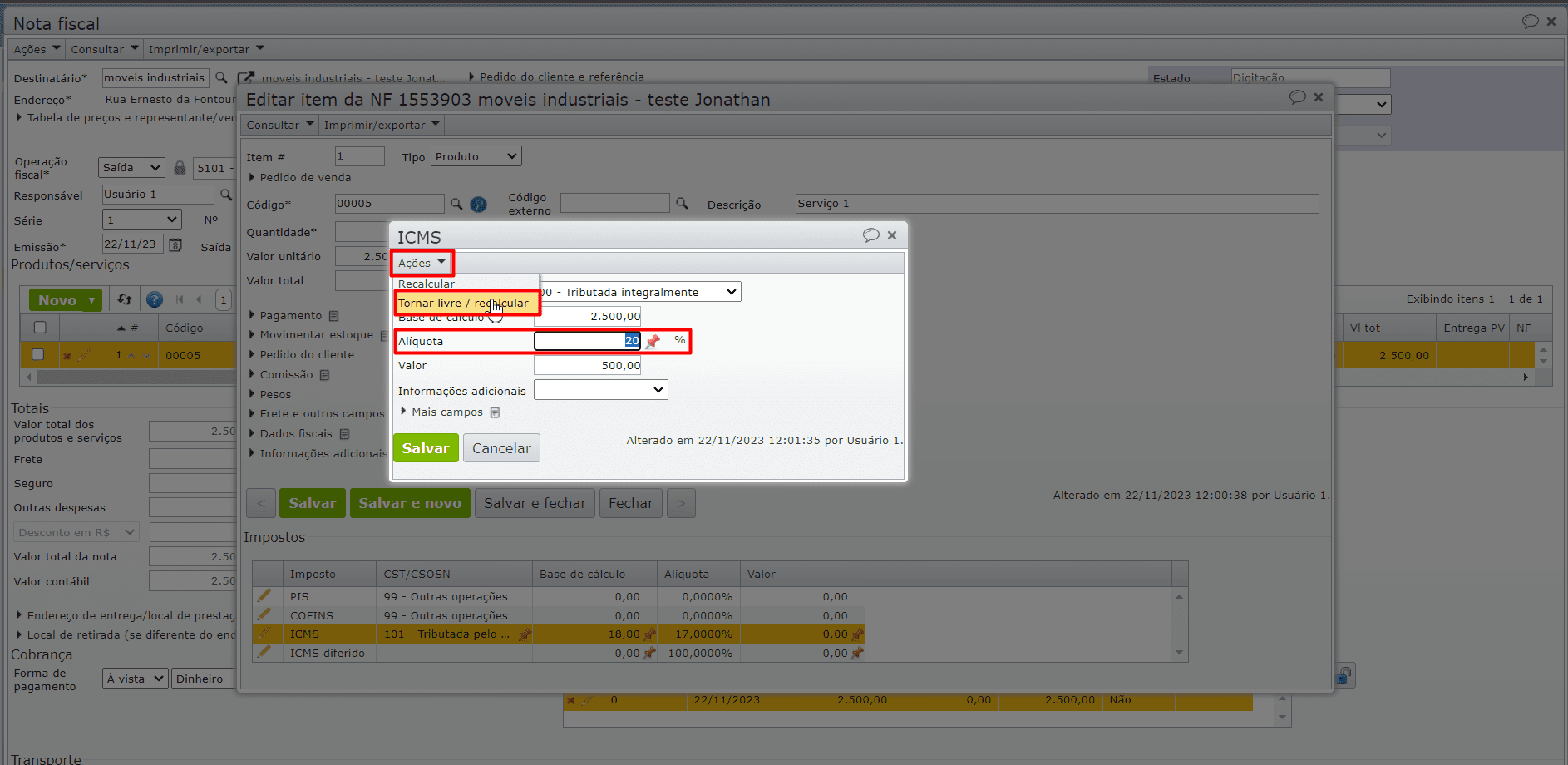Screen dimensions: 1568x765
Task: Open the Tipo 'Produto' dropdown
Action: coord(476,156)
